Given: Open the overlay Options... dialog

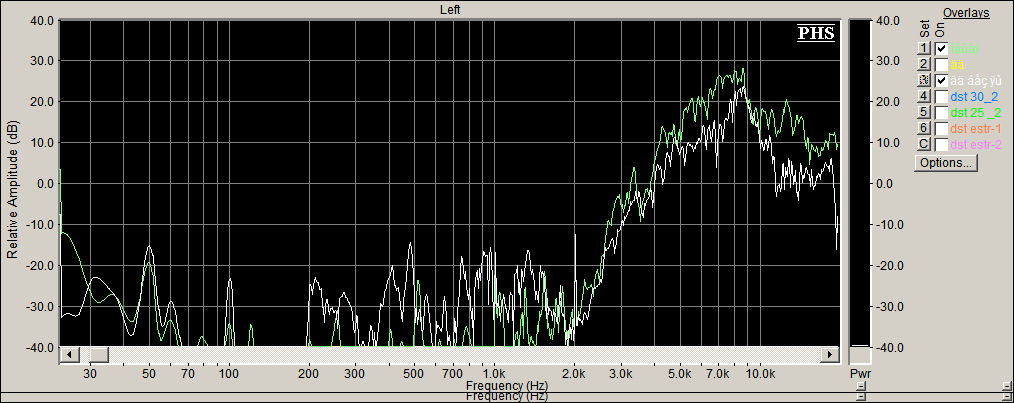Looking at the screenshot, I should 946,163.
